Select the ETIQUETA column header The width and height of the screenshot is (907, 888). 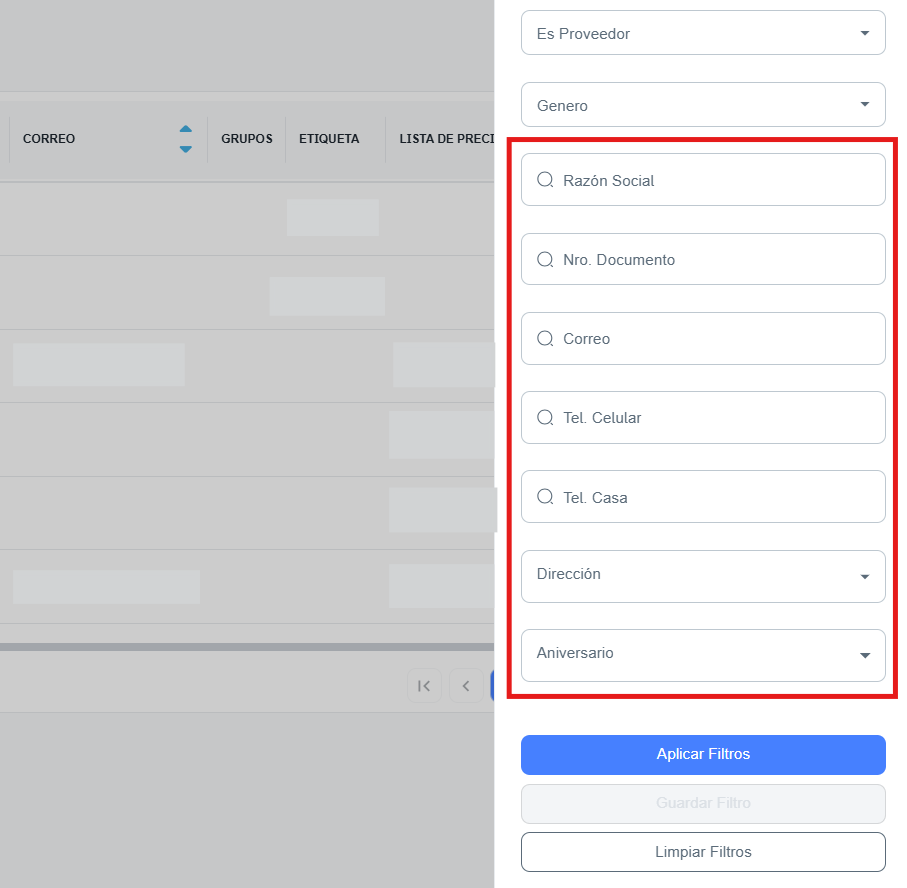(x=329, y=139)
